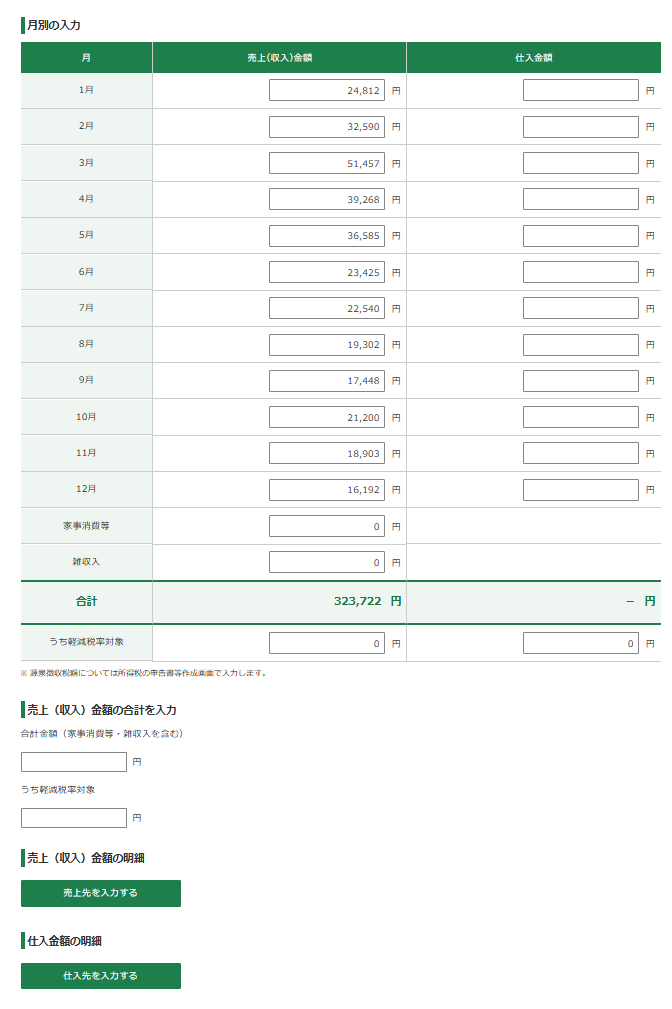The width and height of the screenshot is (672, 1009).
Task: Click the February sales field showing 32,590
Action: 326,127
